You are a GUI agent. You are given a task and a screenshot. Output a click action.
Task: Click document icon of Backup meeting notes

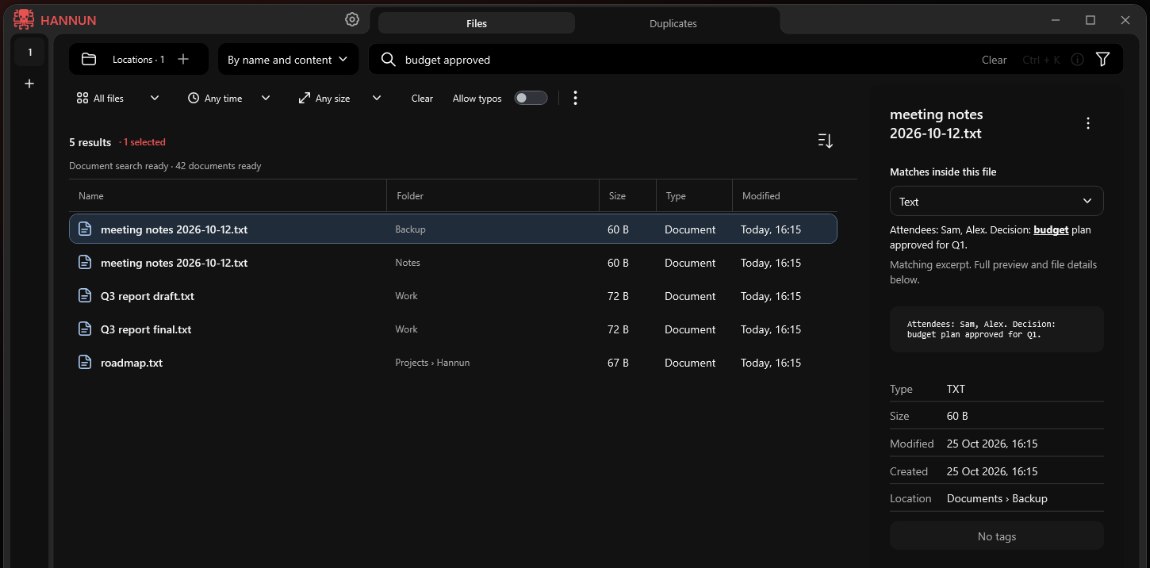pyautogui.click(x=85, y=229)
